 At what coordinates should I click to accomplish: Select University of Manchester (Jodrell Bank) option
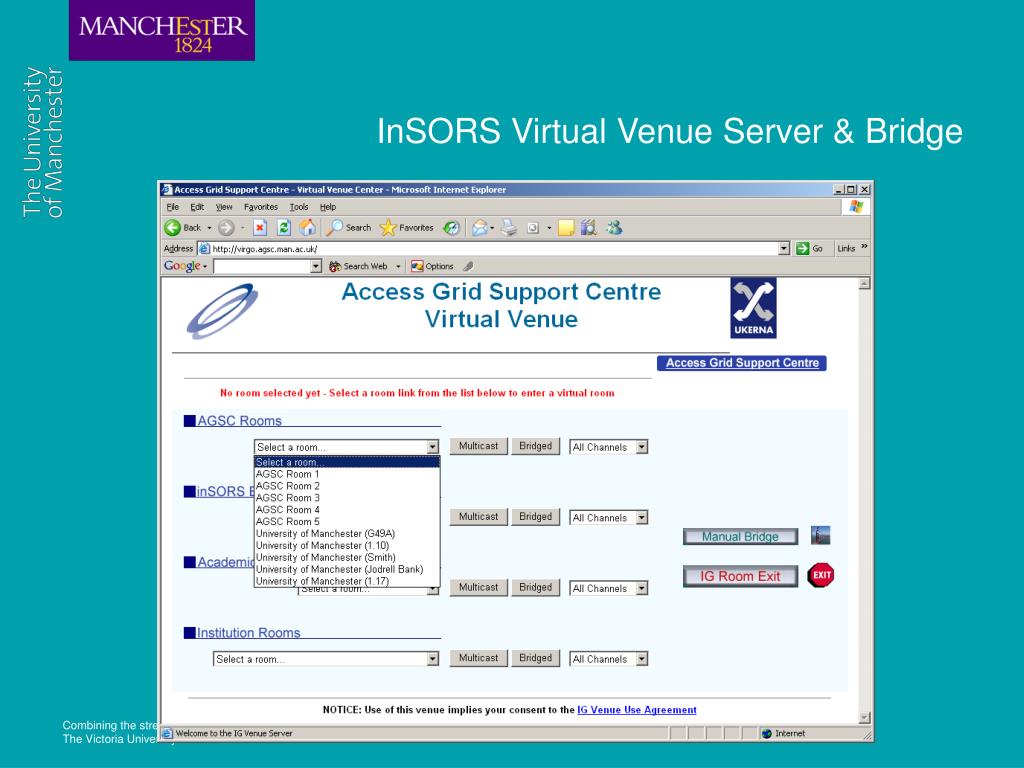(346, 569)
